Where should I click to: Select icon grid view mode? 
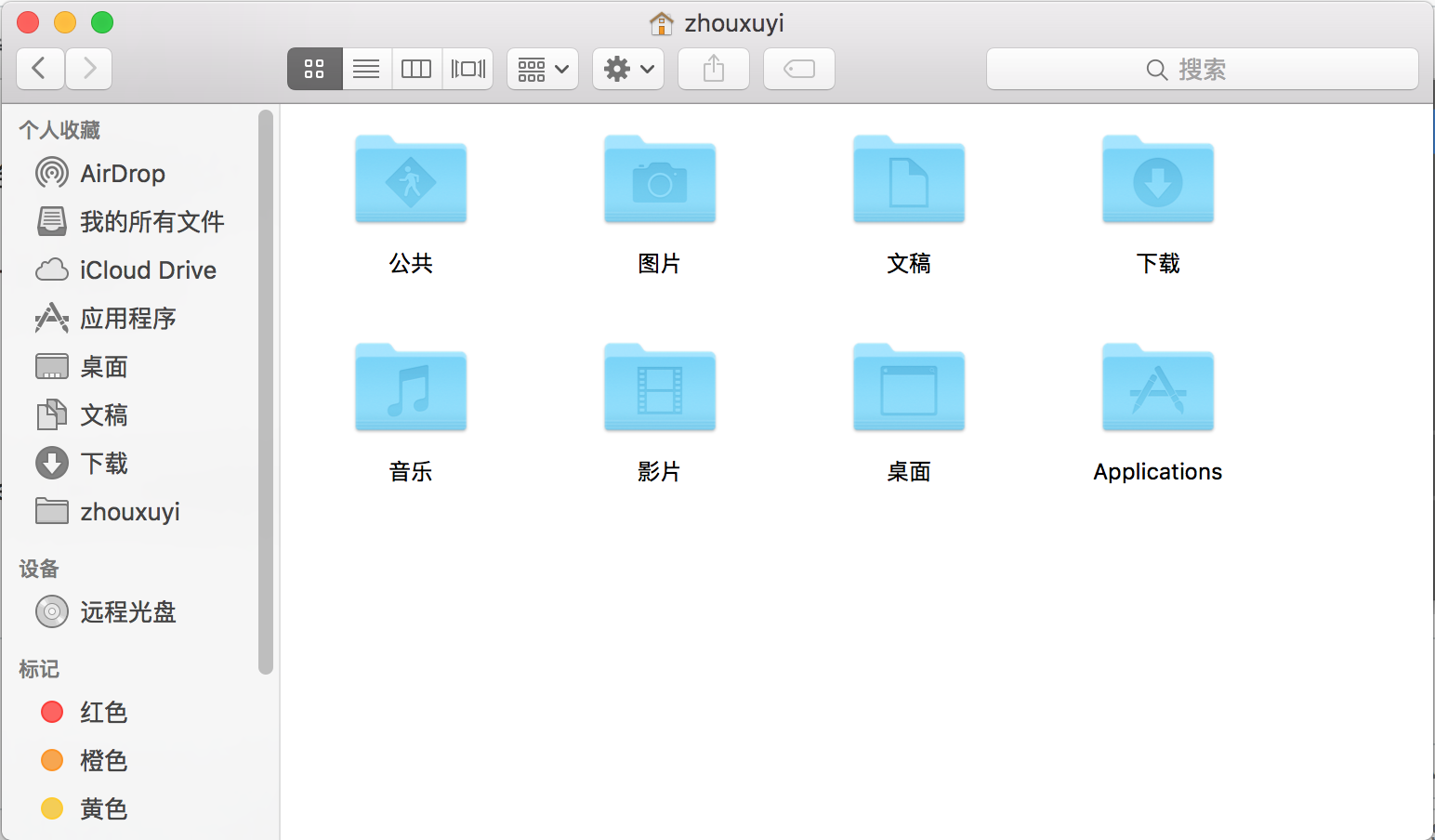point(314,68)
